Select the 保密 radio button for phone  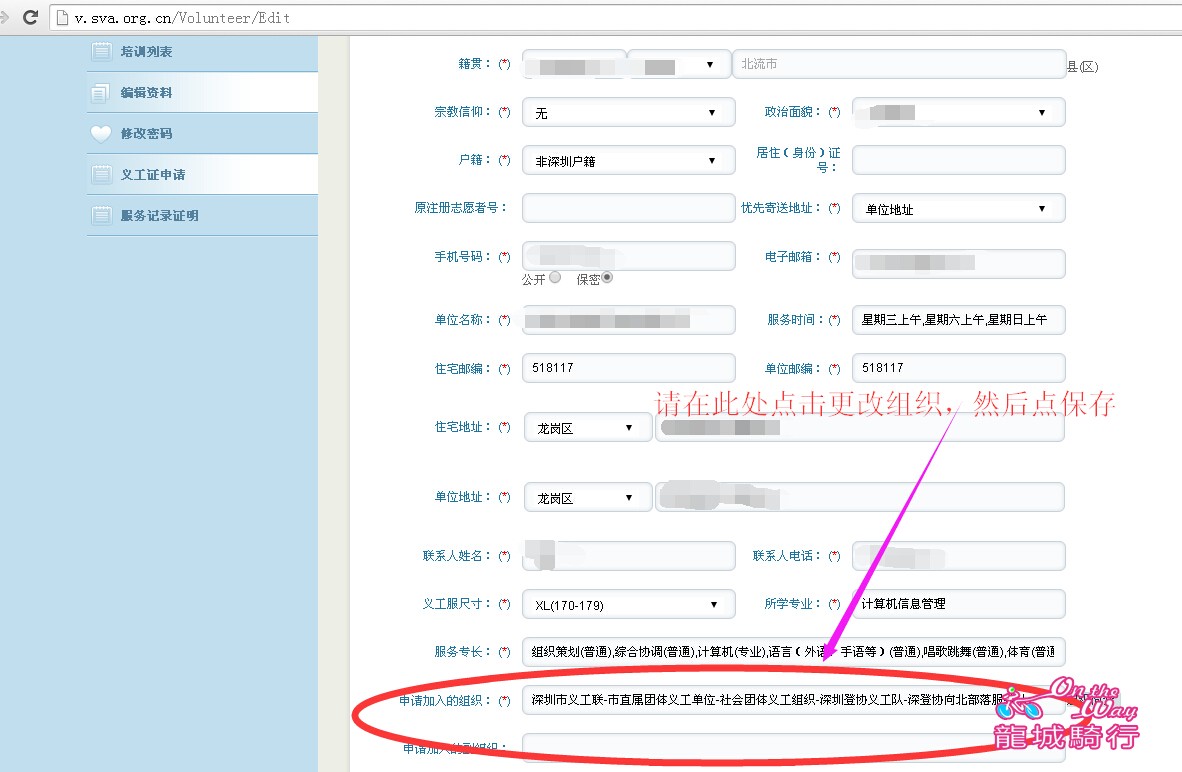(x=607, y=278)
